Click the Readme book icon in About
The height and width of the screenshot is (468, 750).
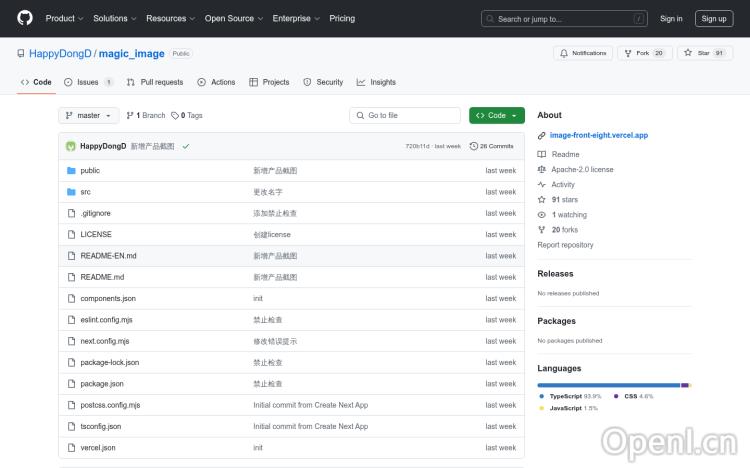pyautogui.click(x=542, y=154)
